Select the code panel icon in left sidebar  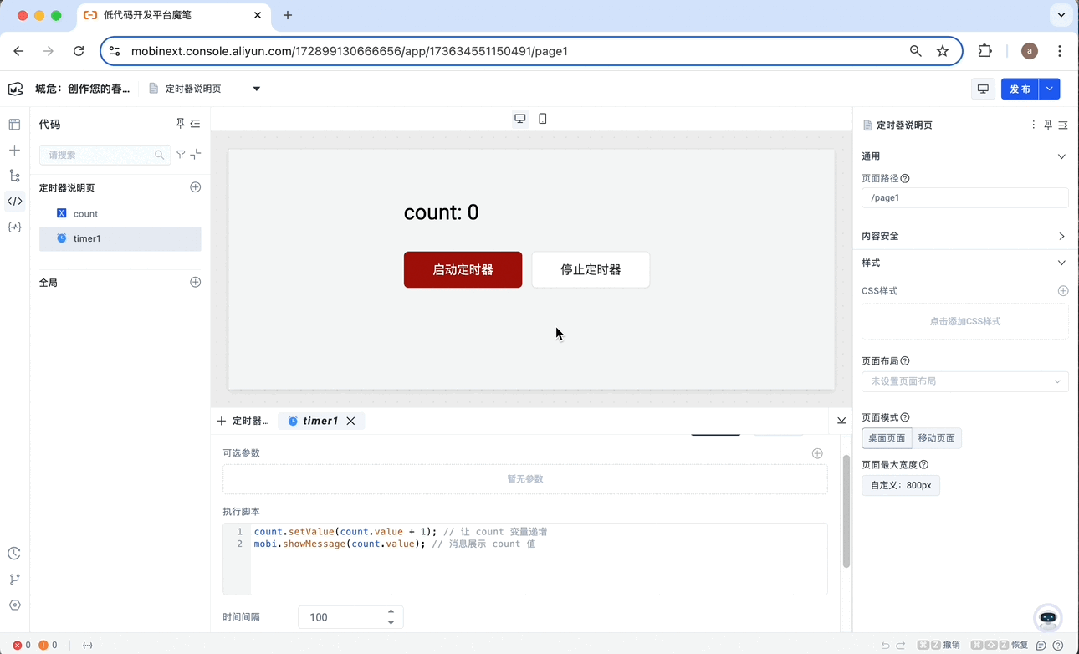(14, 201)
